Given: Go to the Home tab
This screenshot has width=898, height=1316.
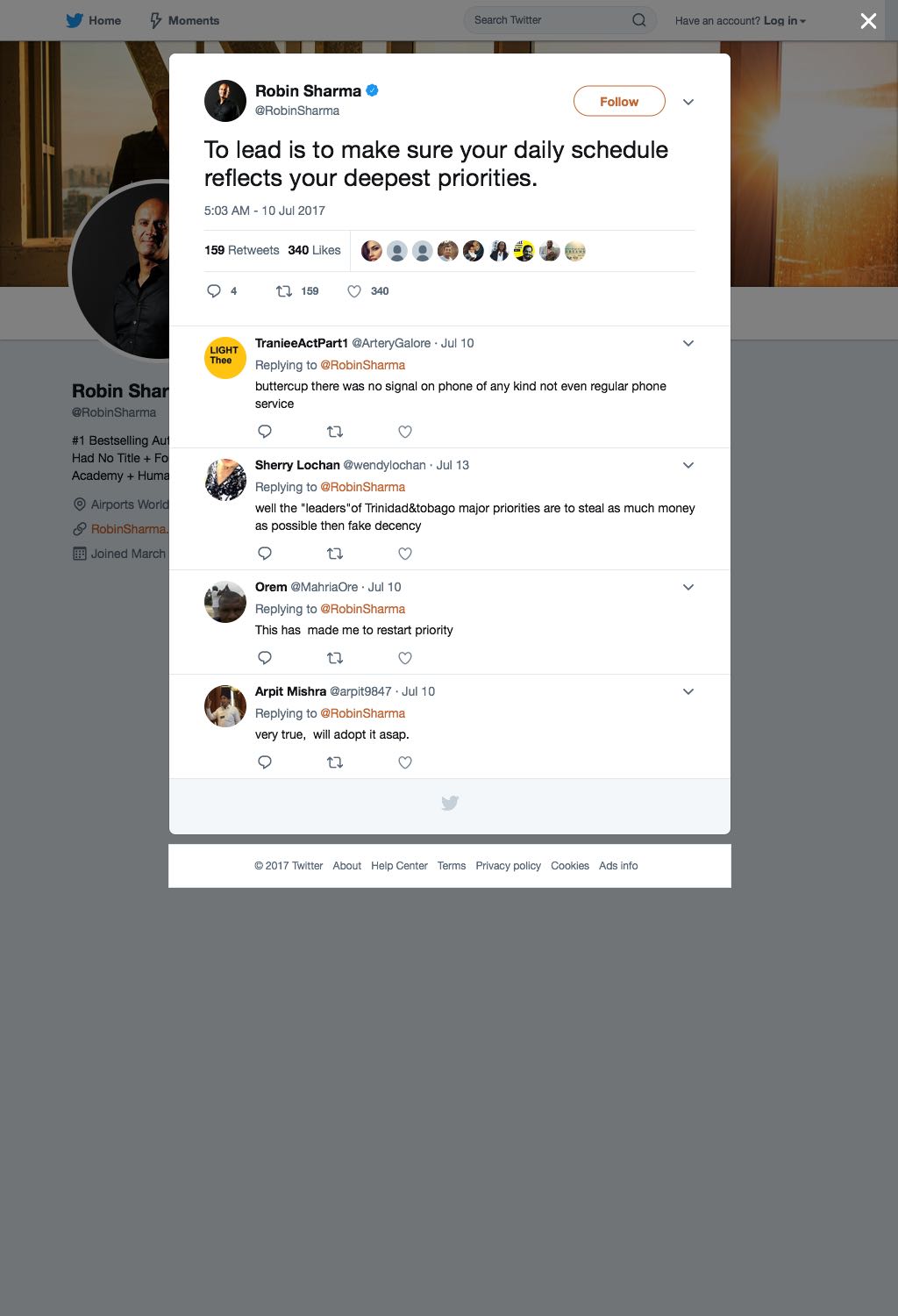Looking at the screenshot, I should click(x=94, y=20).
